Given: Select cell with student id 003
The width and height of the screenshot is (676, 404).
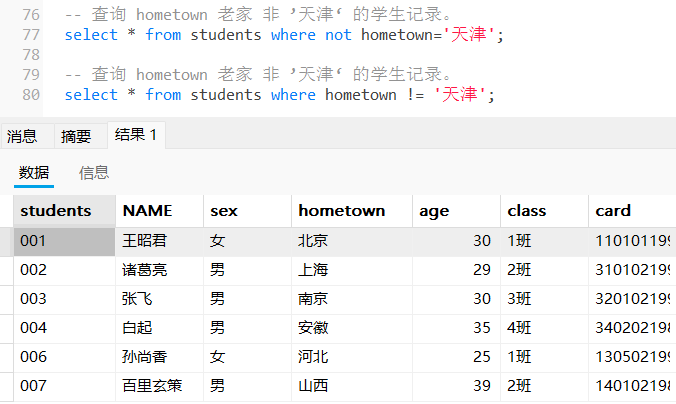Looking at the screenshot, I should pyautogui.click(x=64, y=299).
